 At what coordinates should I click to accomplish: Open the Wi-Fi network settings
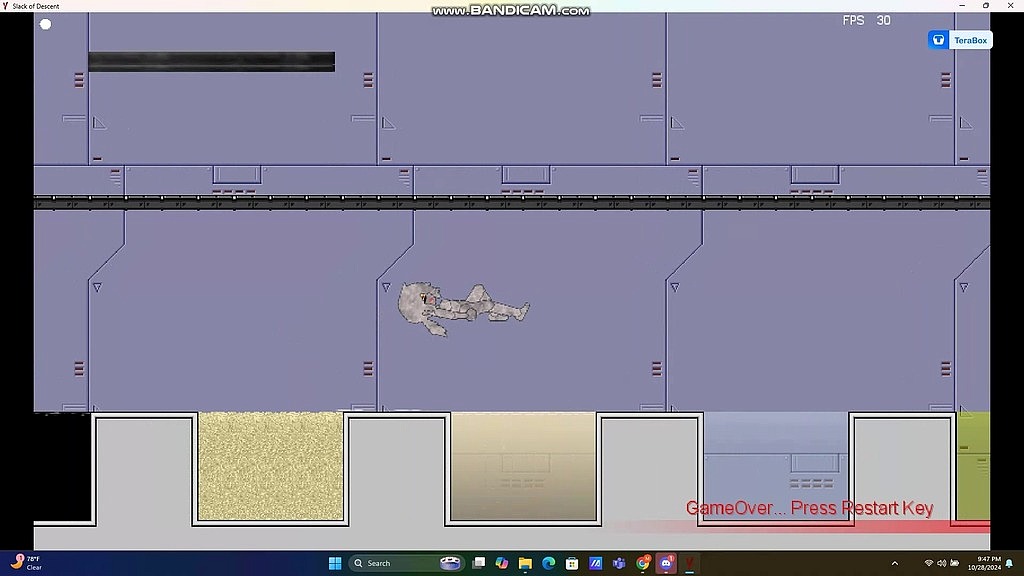click(x=929, y=563)
